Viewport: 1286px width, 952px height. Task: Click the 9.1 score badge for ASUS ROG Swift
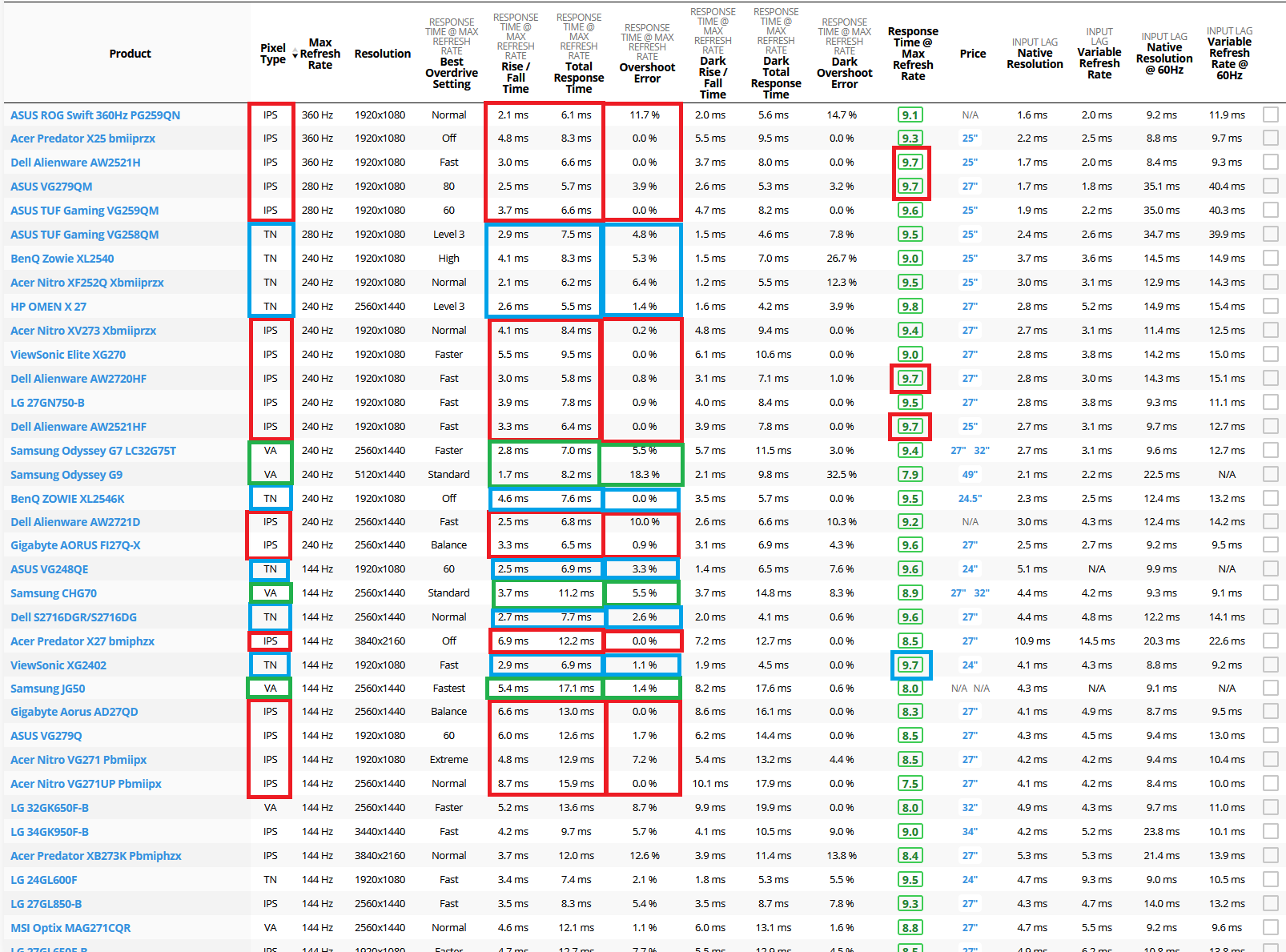coord(910,114)
